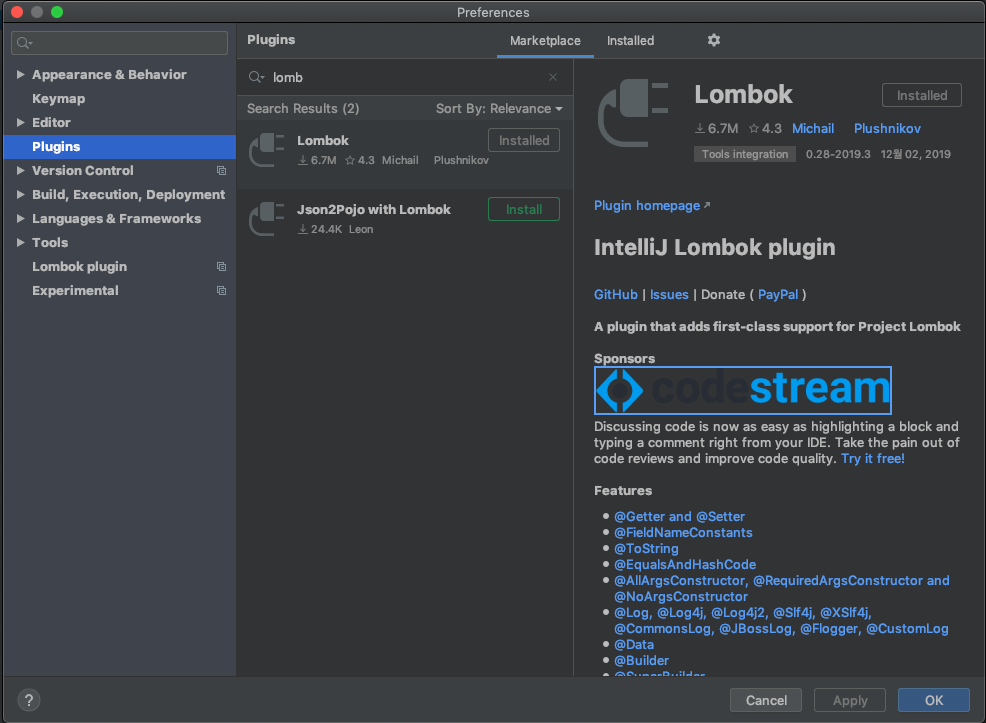Open the Lombok plugin settings page

(x=79, y=267)
